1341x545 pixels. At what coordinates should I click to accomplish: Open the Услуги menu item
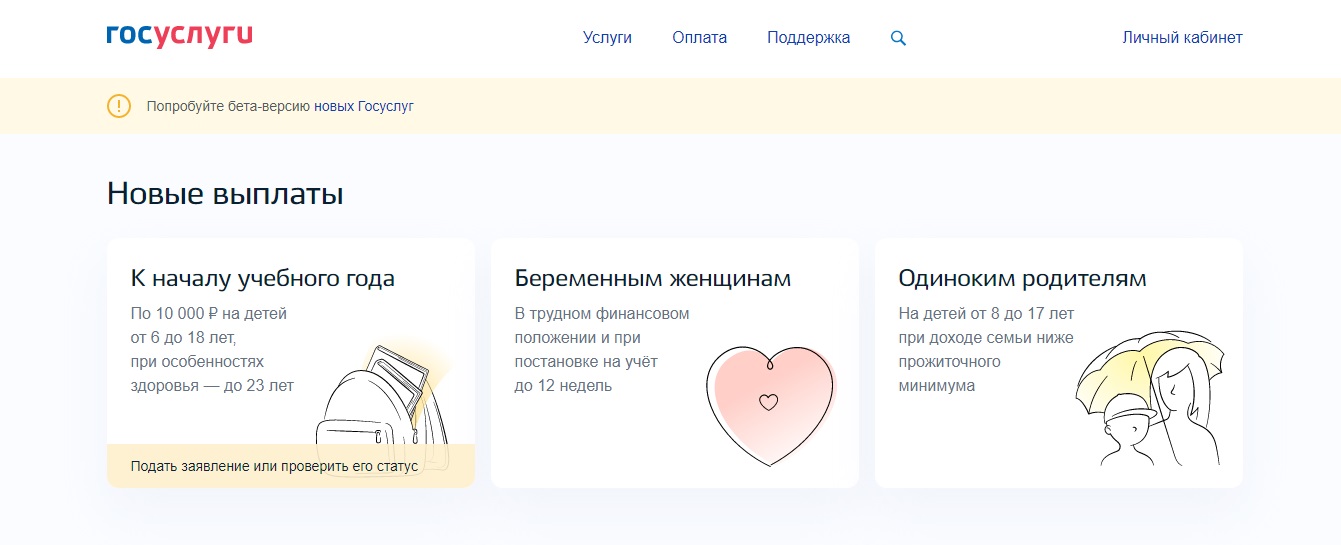(608, 38)
